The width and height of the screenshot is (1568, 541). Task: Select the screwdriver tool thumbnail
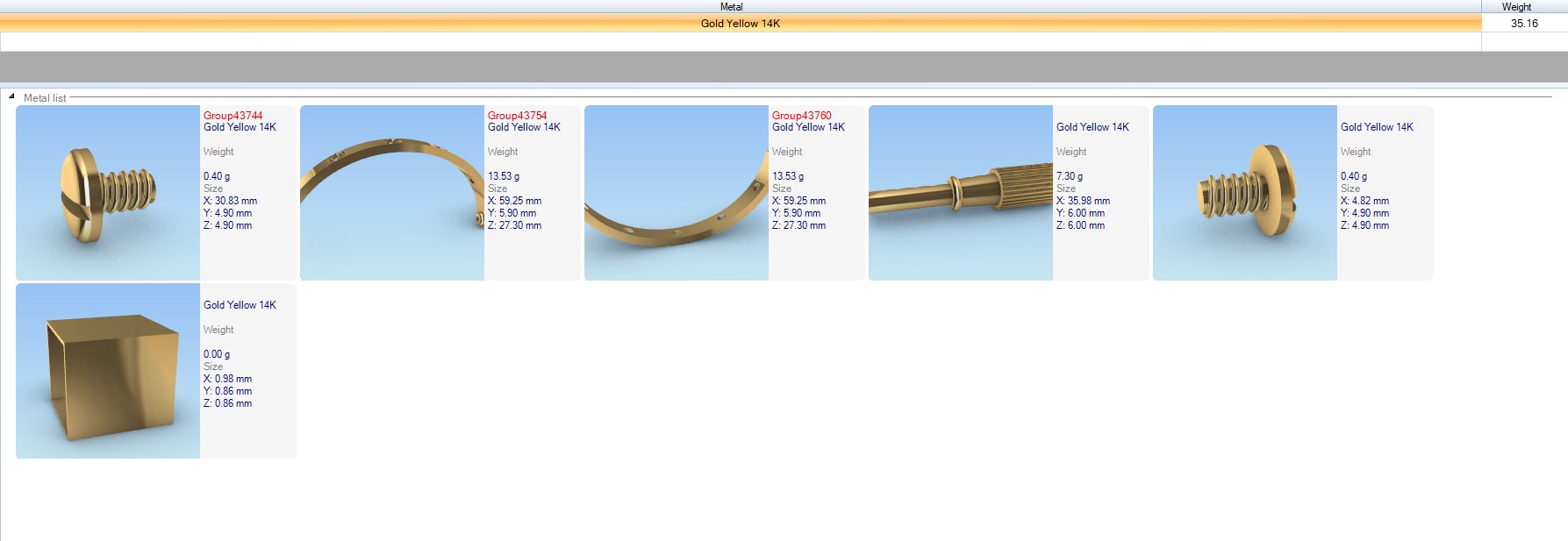tap(961, 193)
